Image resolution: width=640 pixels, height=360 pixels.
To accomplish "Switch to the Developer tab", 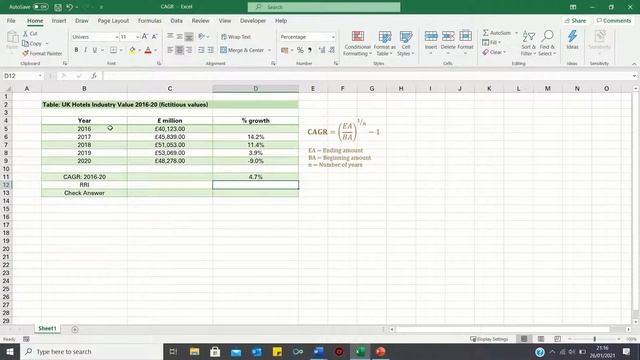I will point(253,20).
